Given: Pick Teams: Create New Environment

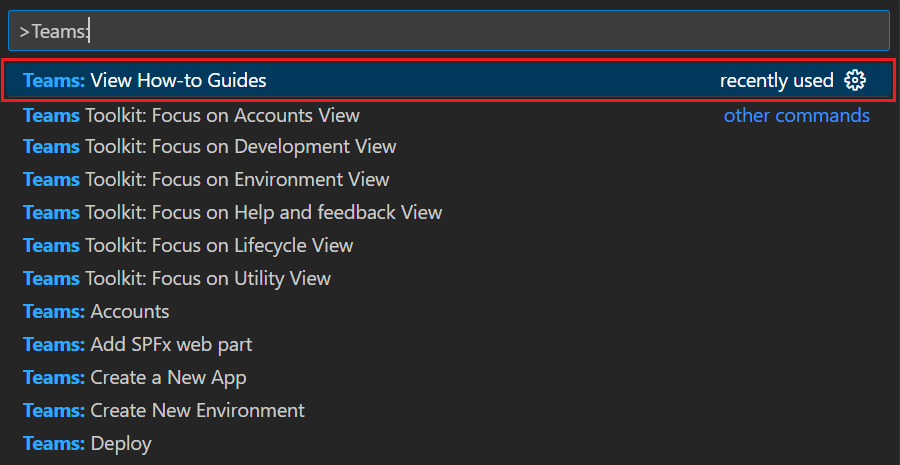Looking at the screenshot, I should coord(449,410).
